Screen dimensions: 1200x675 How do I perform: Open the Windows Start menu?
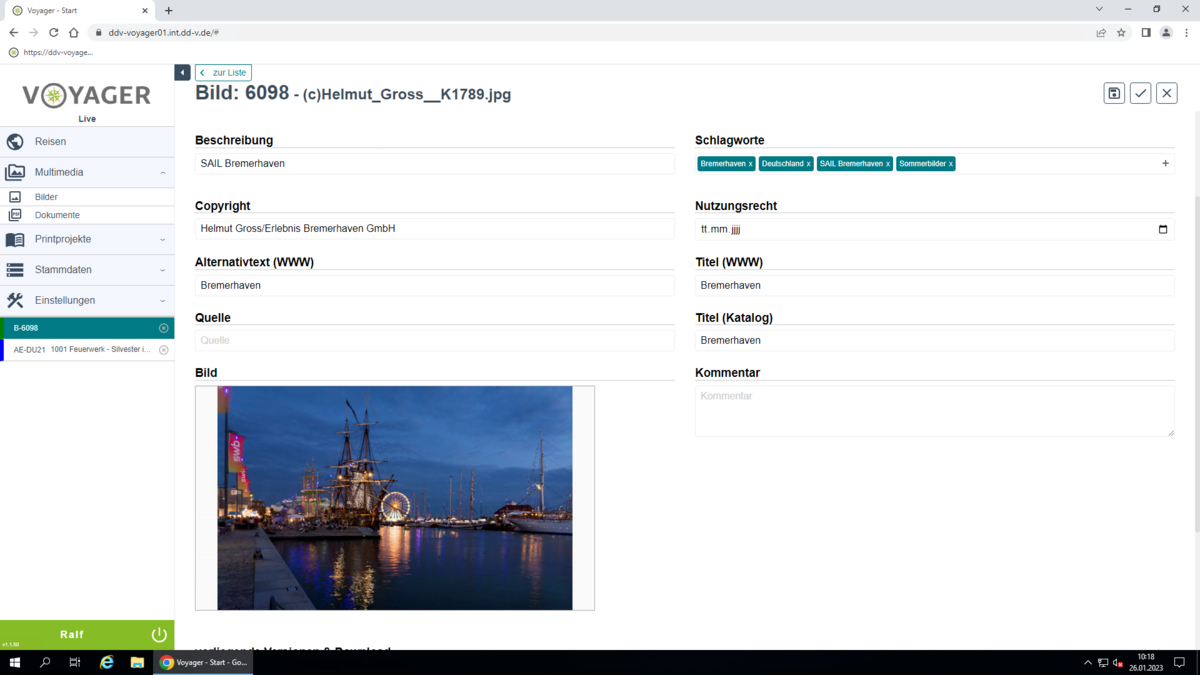pos(15,662)
